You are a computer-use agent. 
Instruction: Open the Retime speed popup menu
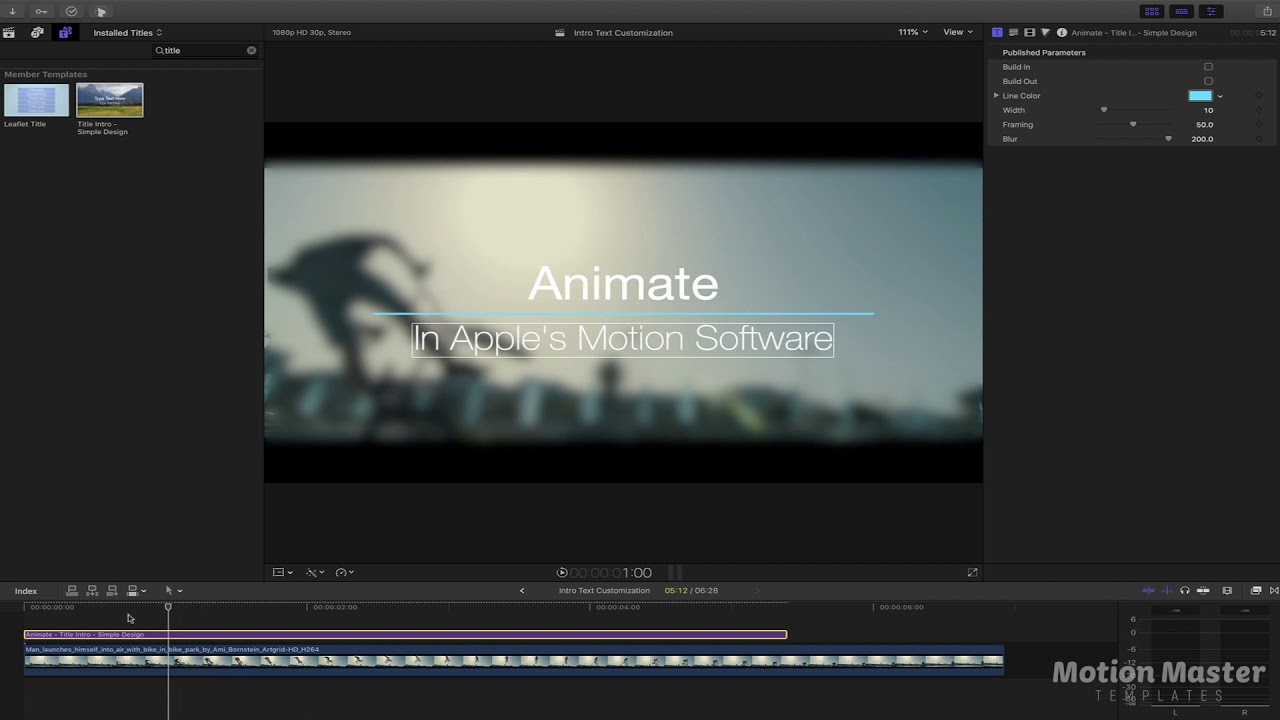[x=345, y=573]
